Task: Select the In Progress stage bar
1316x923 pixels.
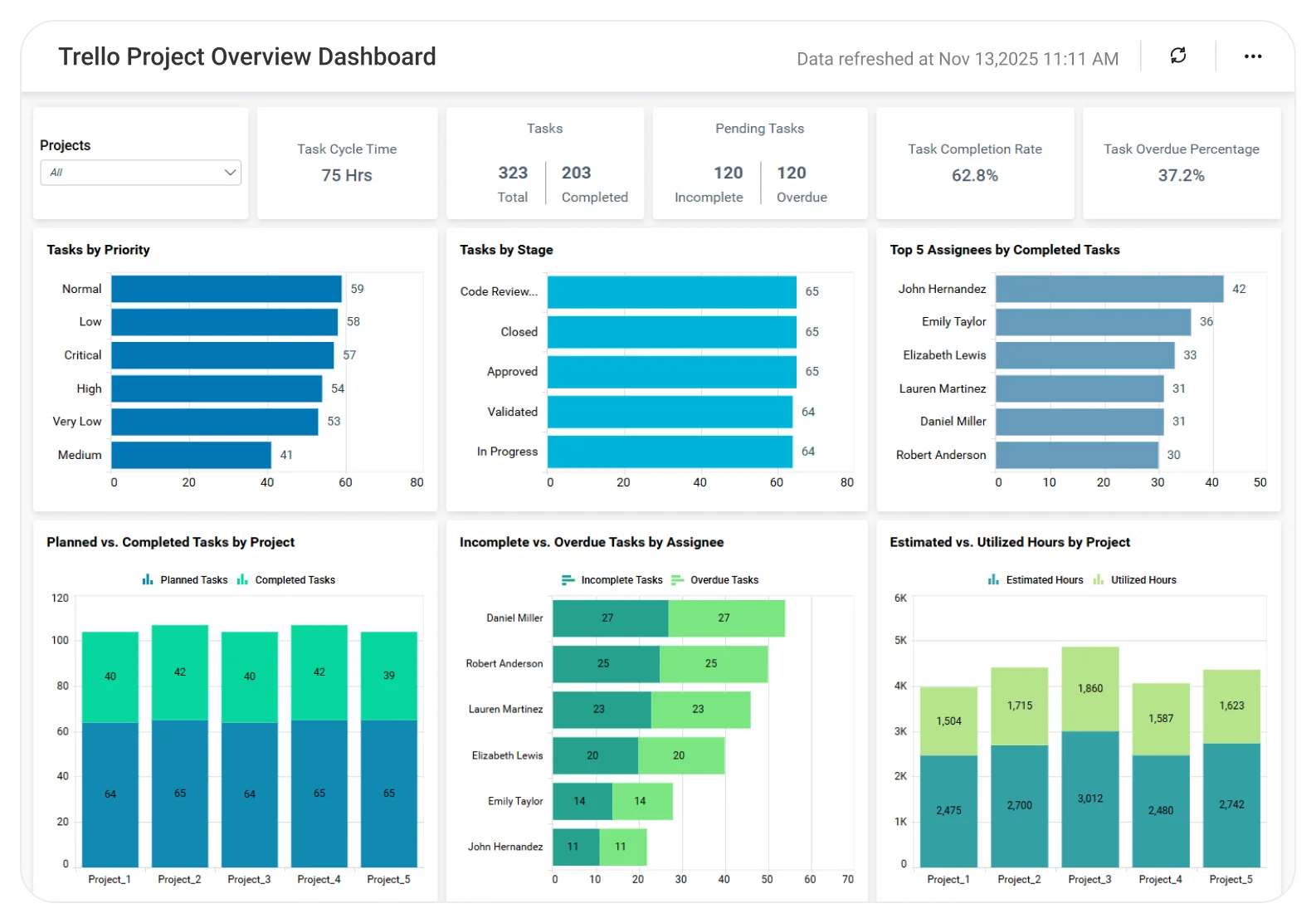Action: point(670,452)
